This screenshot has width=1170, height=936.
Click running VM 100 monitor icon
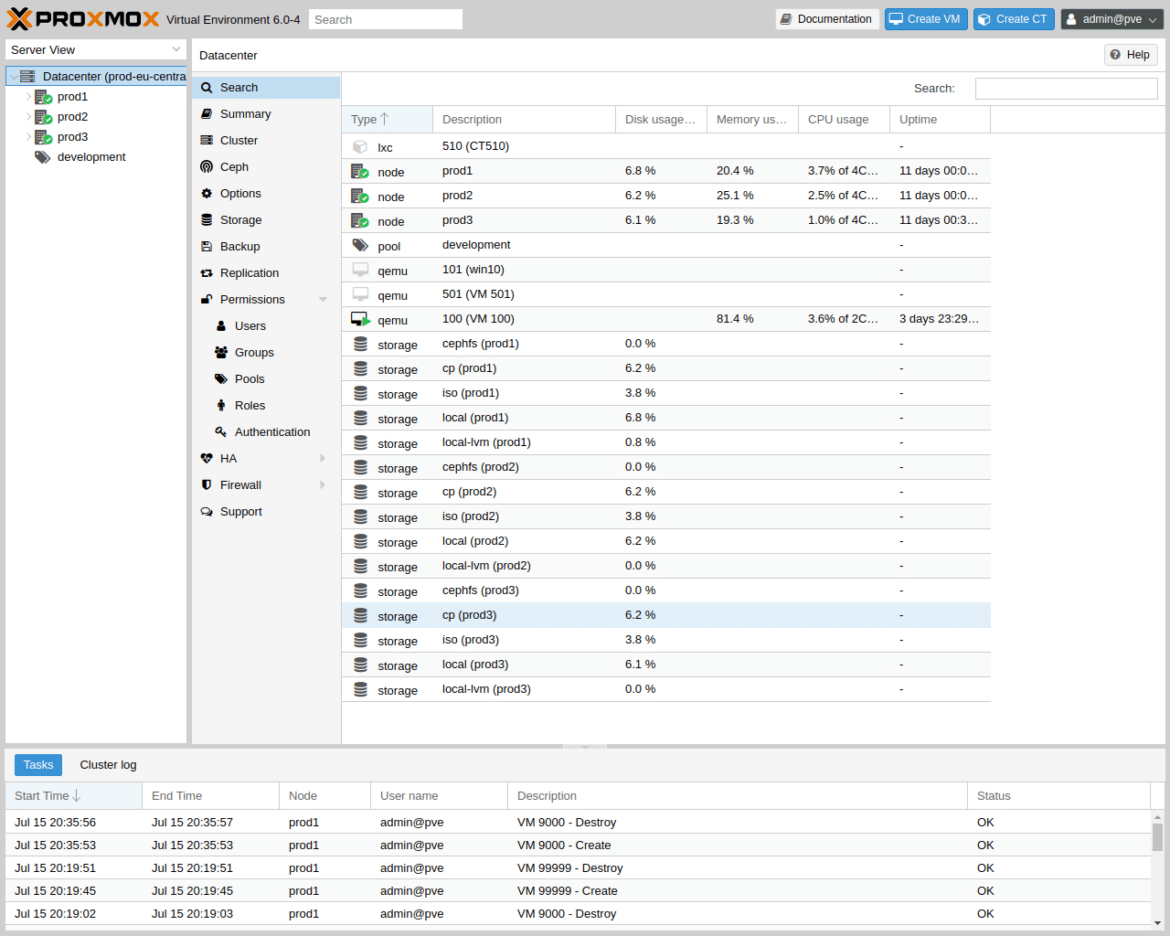[360, 319]
